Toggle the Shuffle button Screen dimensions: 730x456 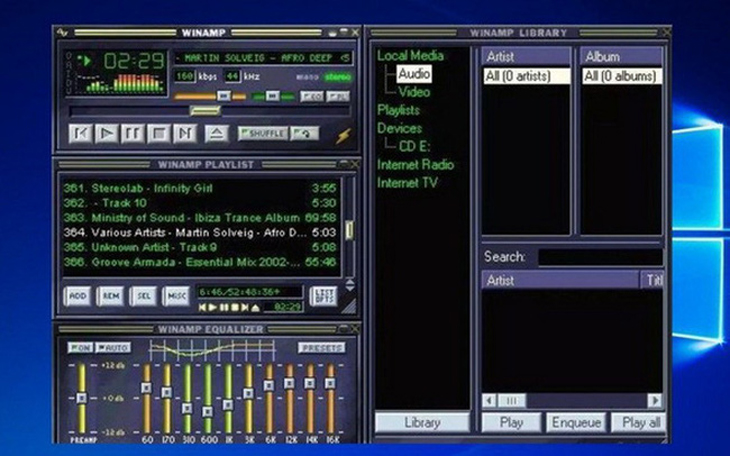(x=263, y=134)
